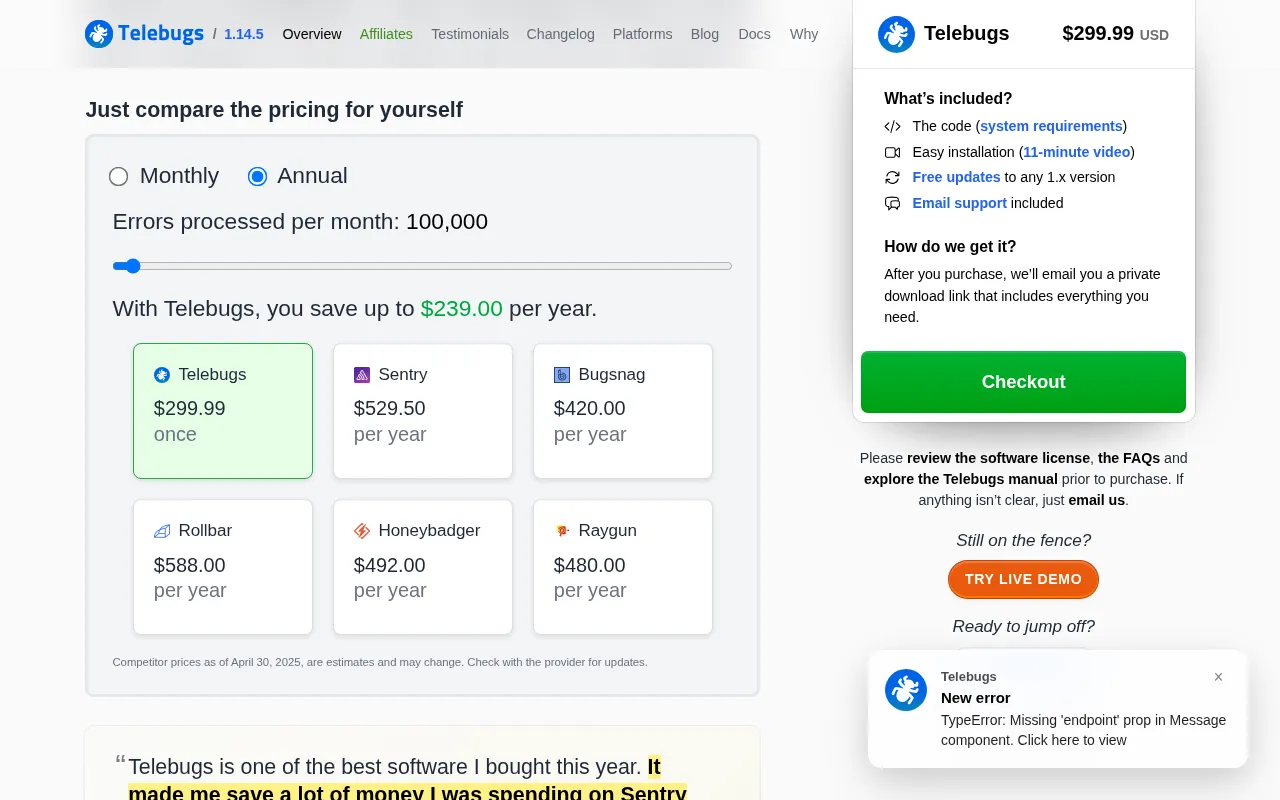Select the Telebugs $299.99 pricing card

click(223, 411)
